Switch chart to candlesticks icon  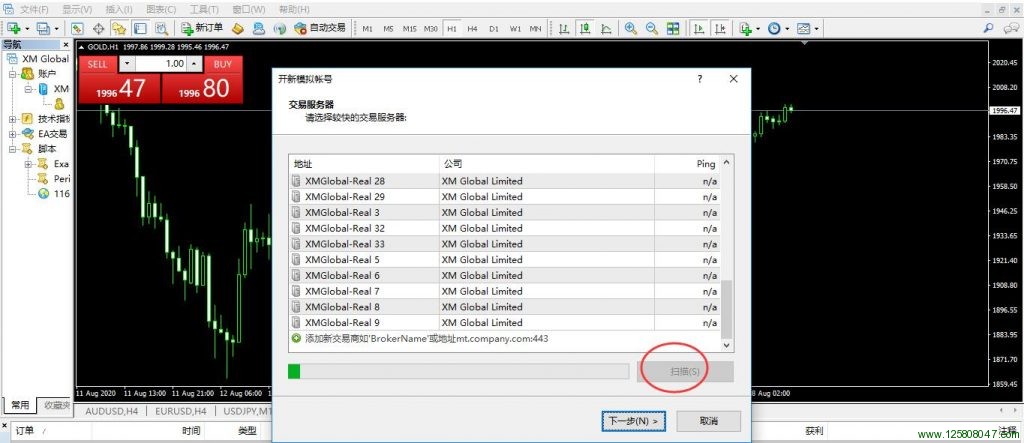[585, 28]
